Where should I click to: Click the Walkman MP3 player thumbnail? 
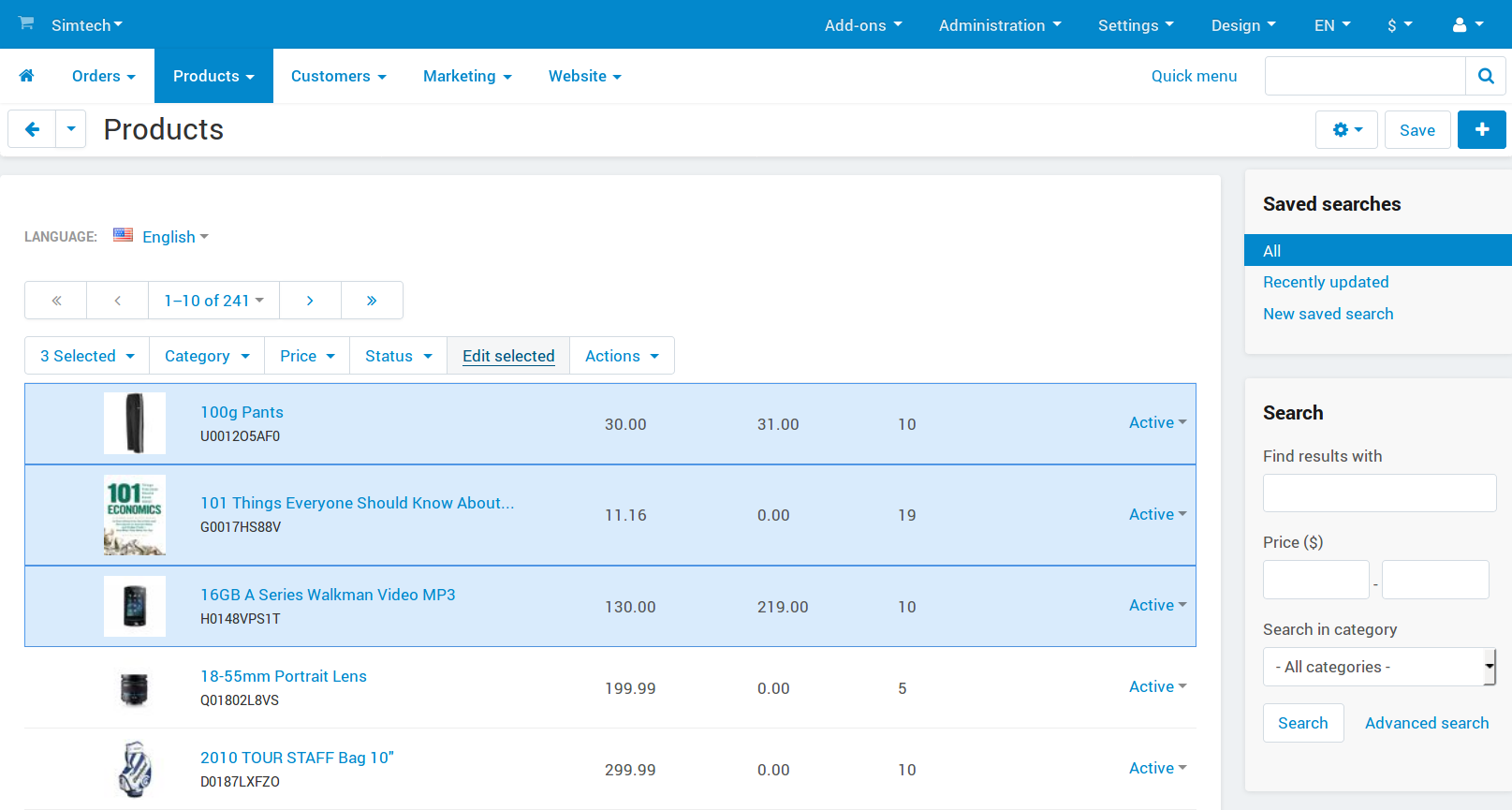135,606
